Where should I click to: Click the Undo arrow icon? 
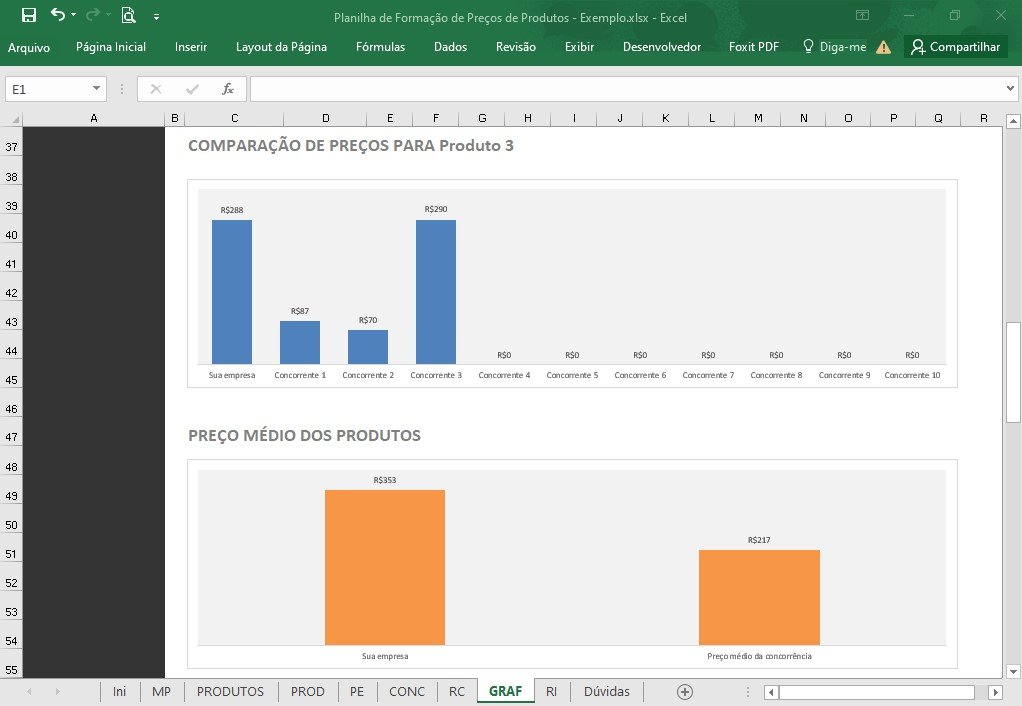click(57, 14)
